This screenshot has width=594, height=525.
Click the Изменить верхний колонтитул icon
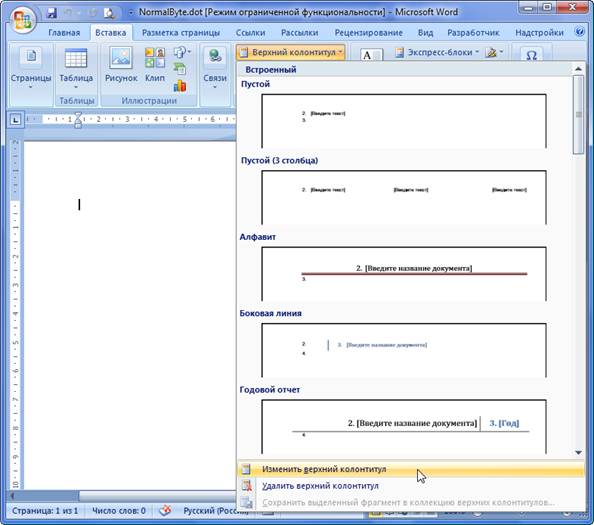click(x=246, y=469)
